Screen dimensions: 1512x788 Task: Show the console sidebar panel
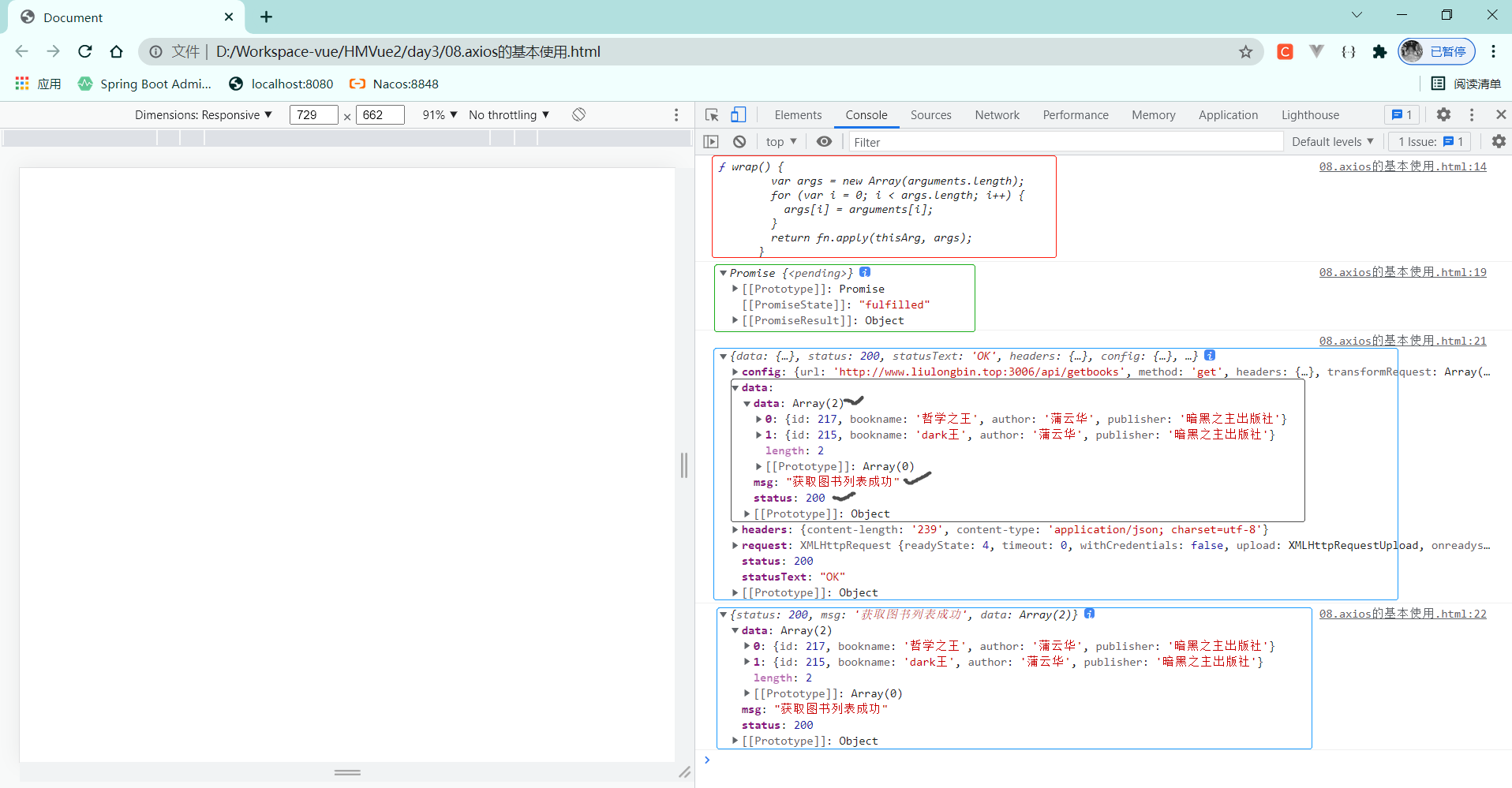tap(711, 142)
